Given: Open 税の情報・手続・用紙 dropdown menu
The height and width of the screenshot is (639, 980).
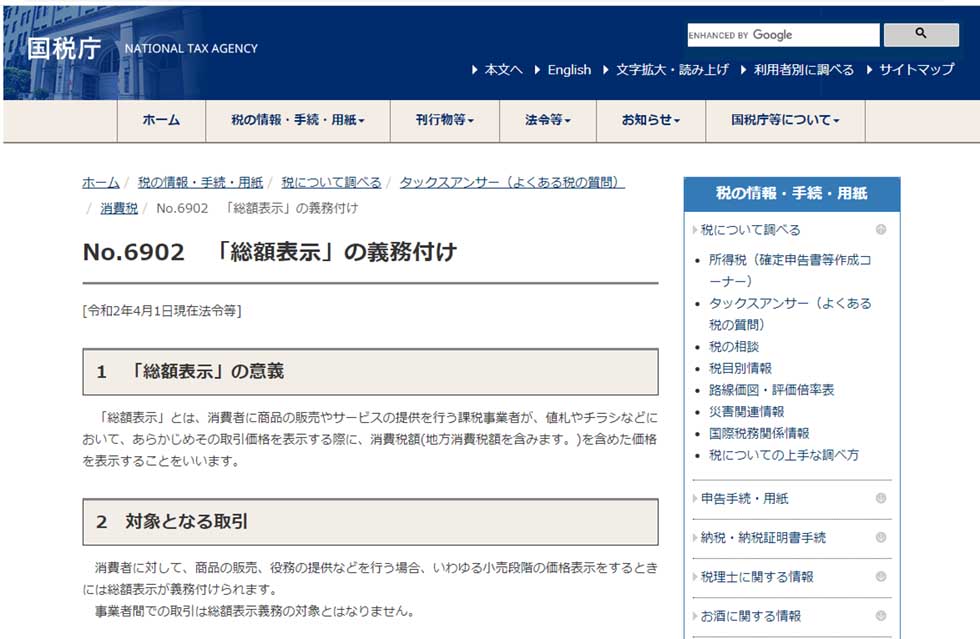Looking at the screenshot, I should [298, 120].
